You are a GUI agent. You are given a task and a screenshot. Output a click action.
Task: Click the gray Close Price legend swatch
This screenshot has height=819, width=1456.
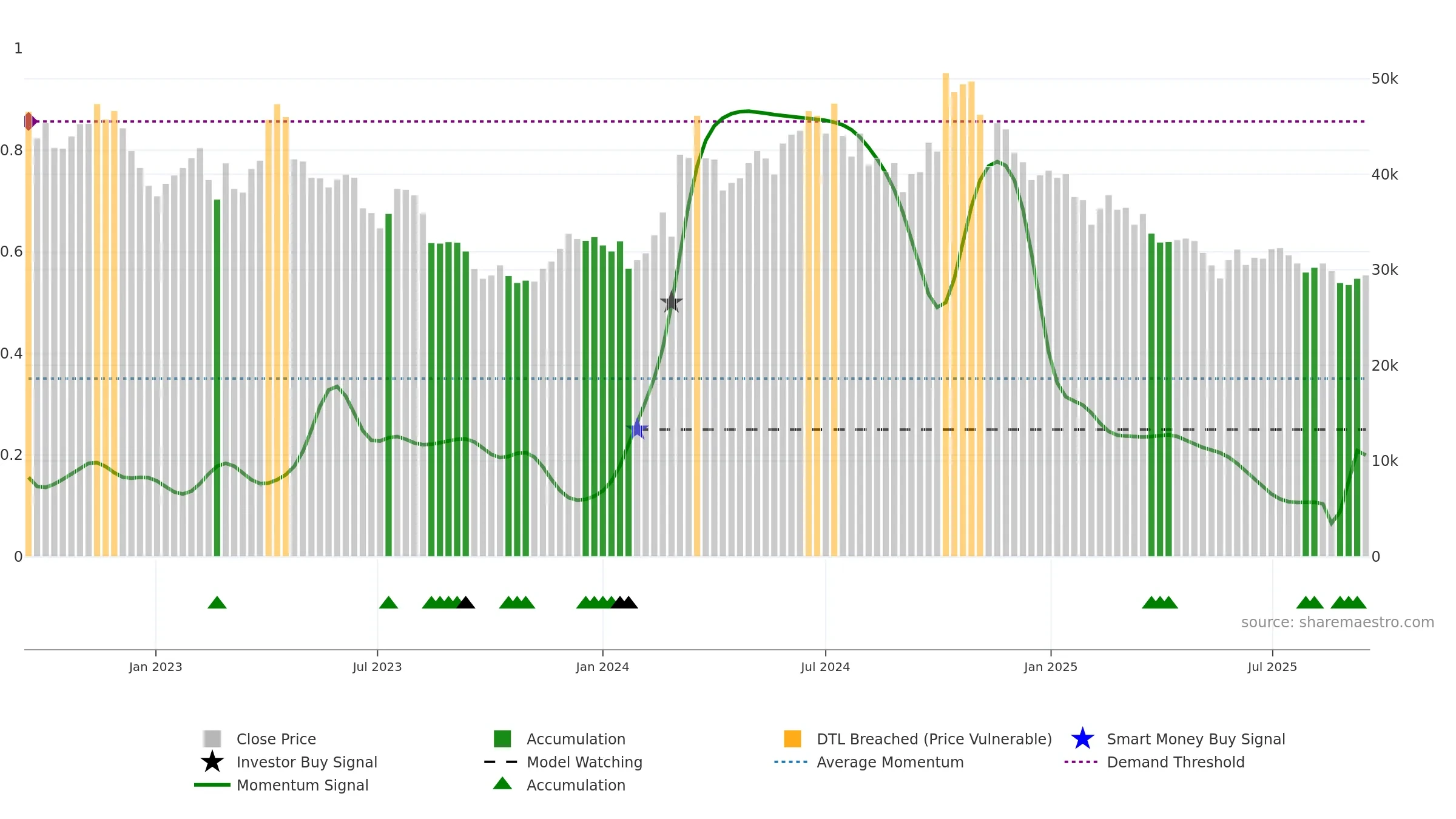[212, 739]
